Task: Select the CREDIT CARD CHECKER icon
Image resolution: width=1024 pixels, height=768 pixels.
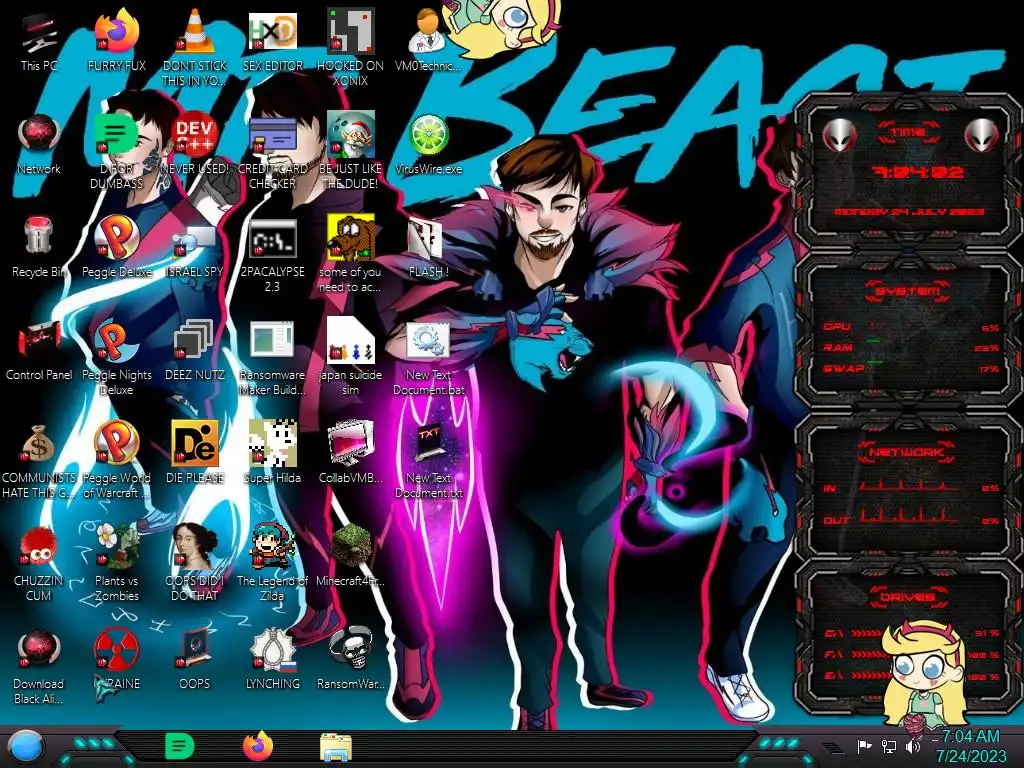Action: [272, 150]
